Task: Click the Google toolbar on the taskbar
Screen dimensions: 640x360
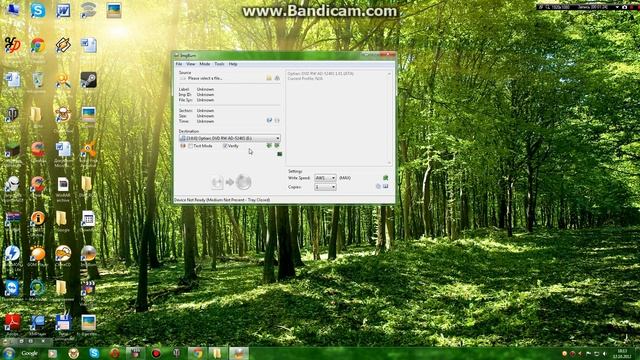Action: pyautogui.click(x=29, y=353)
